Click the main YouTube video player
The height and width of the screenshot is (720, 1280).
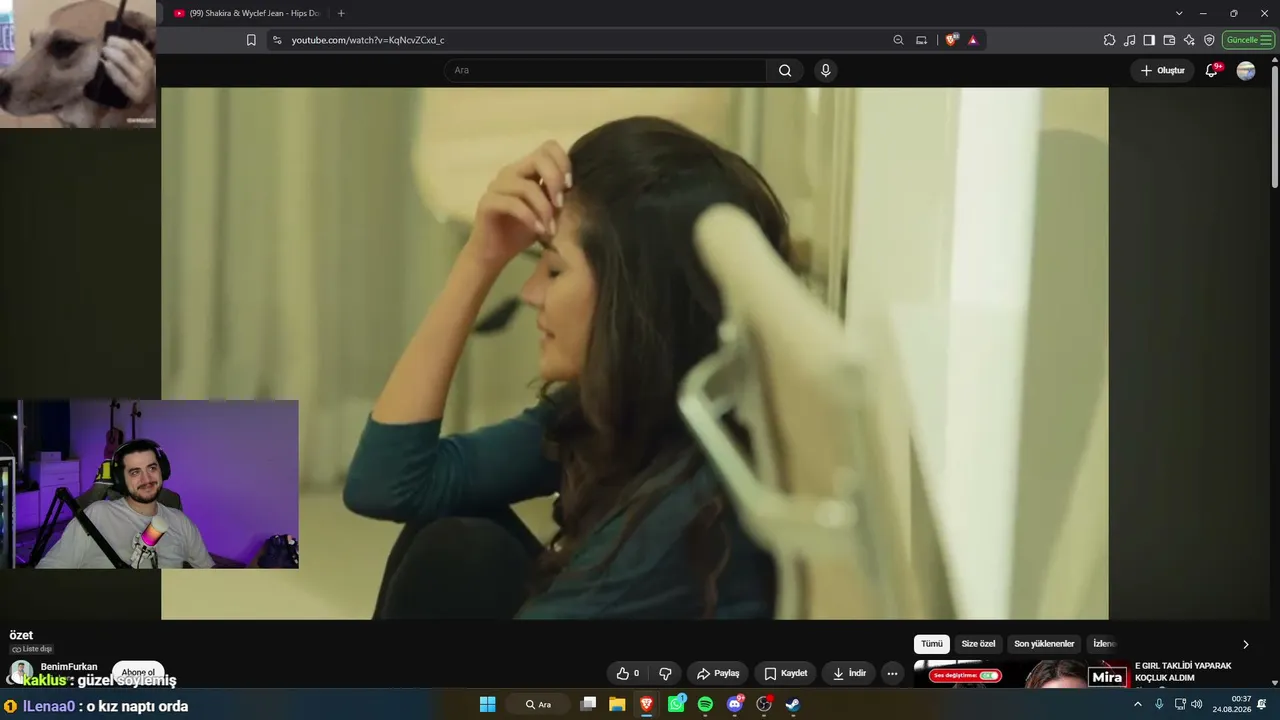(634, 353)
